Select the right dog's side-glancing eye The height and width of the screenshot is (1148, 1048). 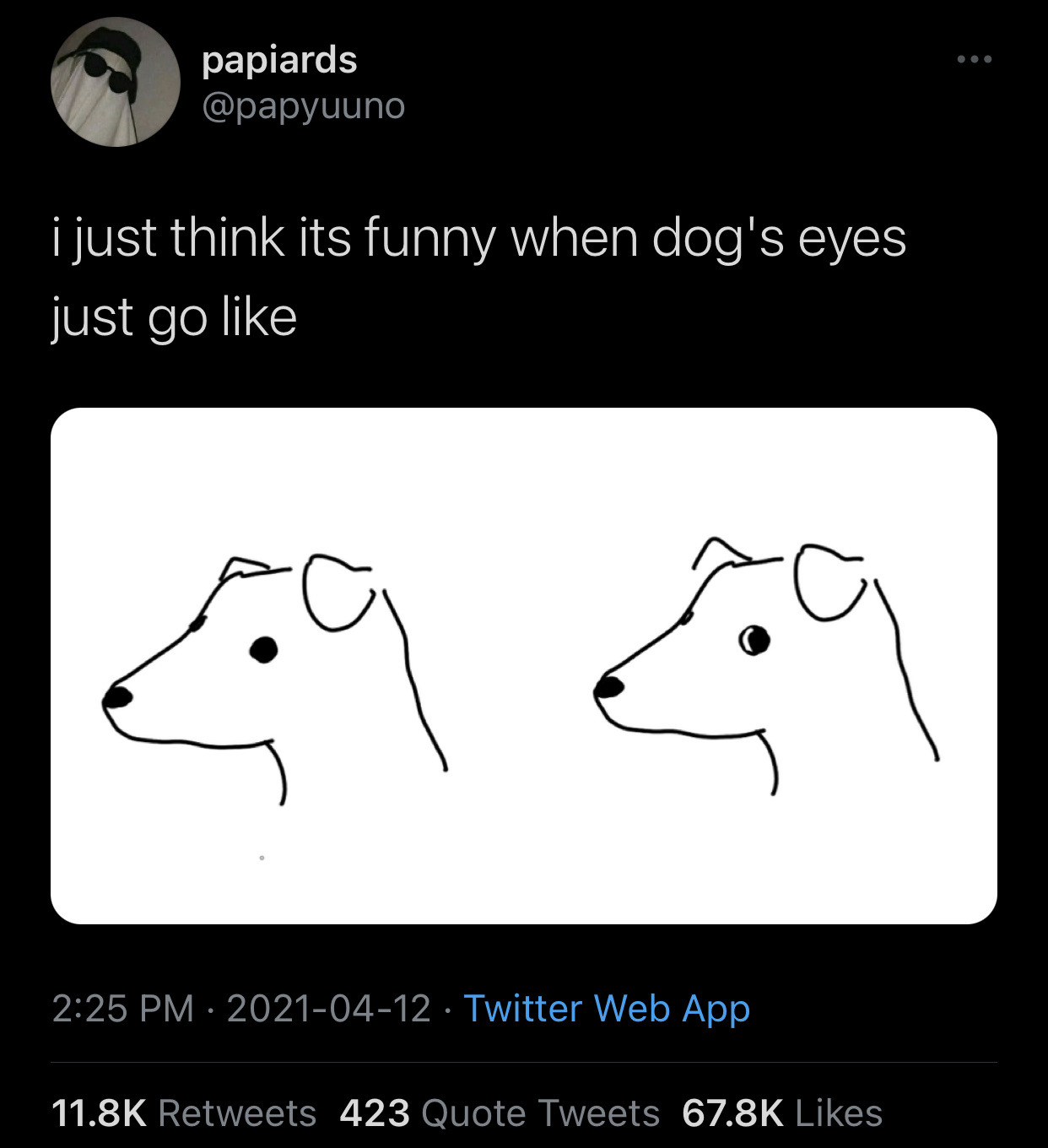point(754,640)
